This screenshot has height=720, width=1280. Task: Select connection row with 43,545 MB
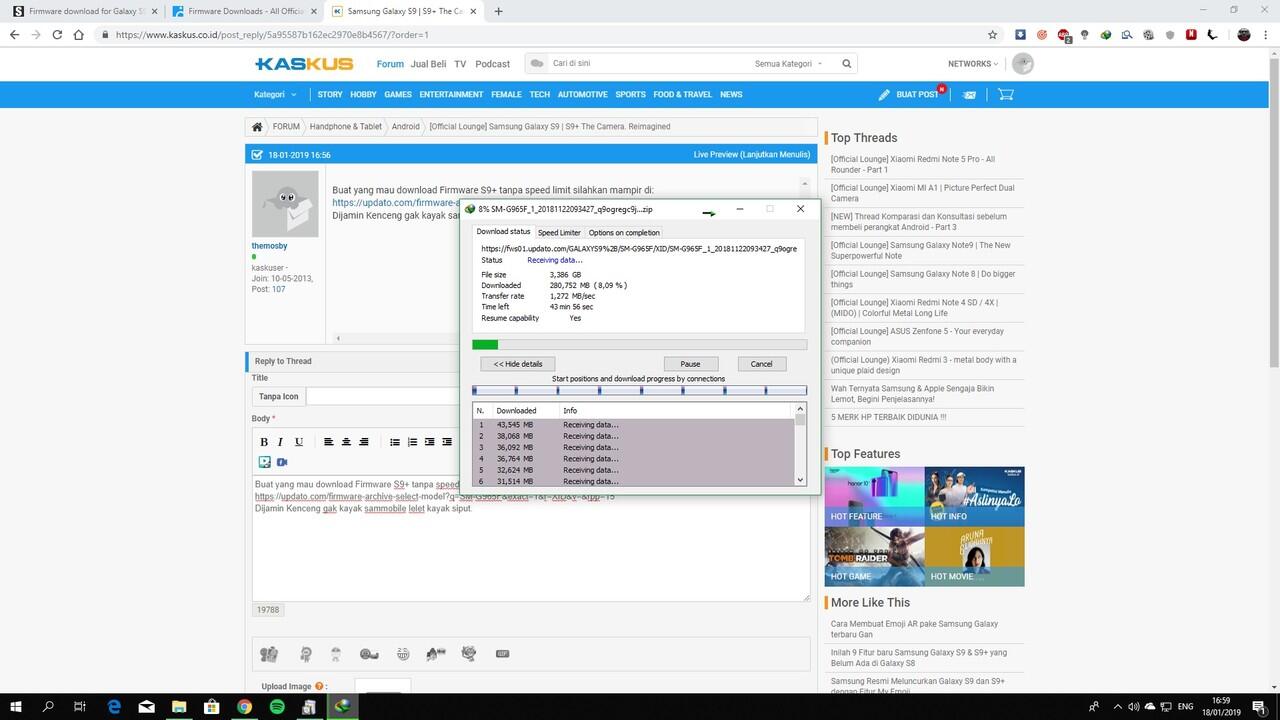[x=633, y=425]
